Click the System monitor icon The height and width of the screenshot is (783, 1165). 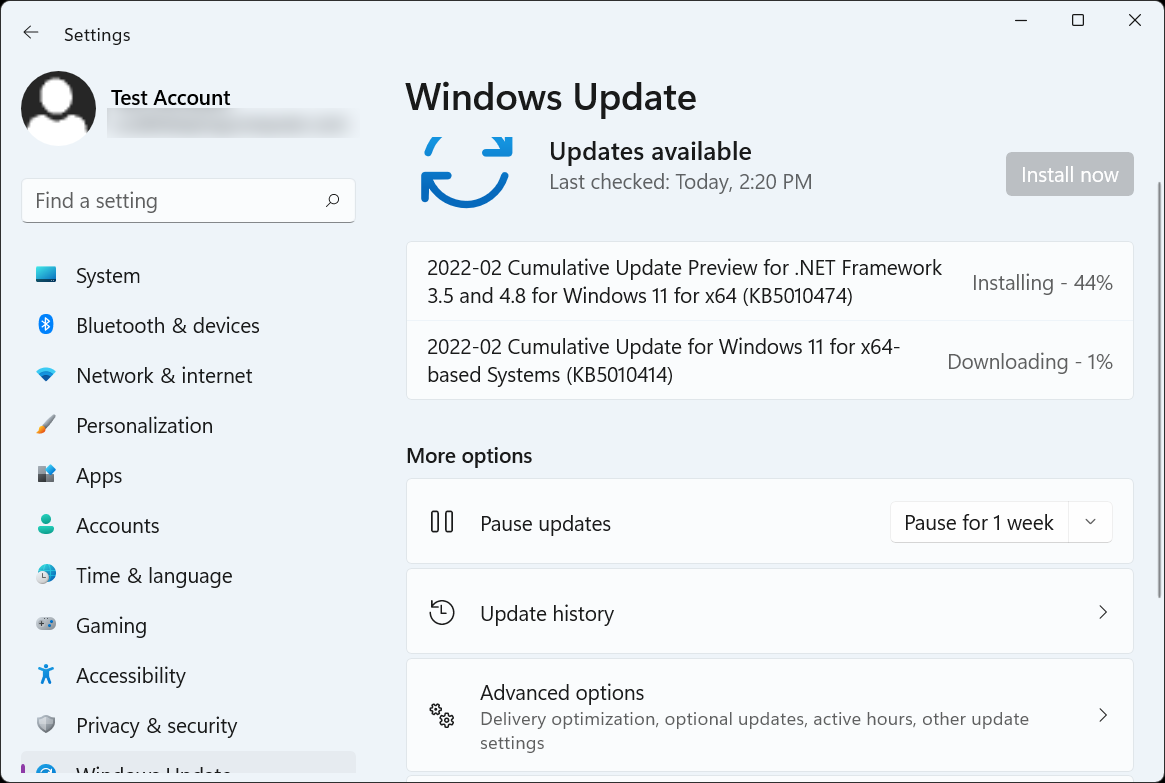pos(46,275)
